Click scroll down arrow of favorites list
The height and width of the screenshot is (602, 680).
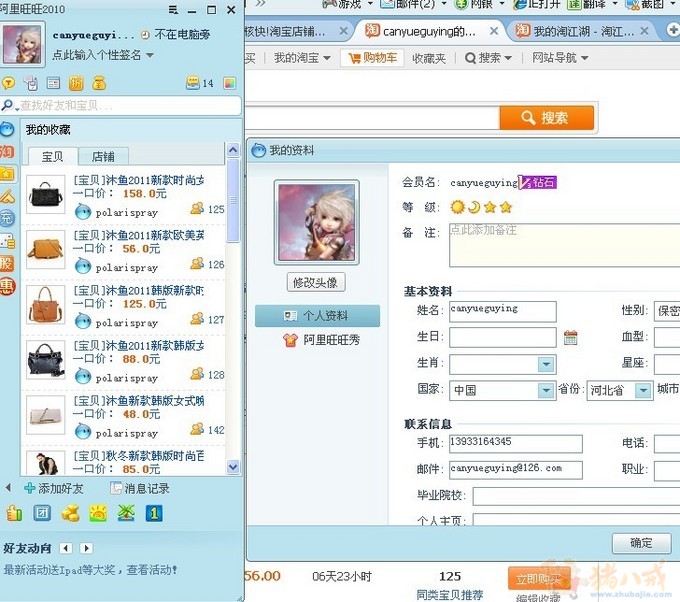[x=233, y=467]
